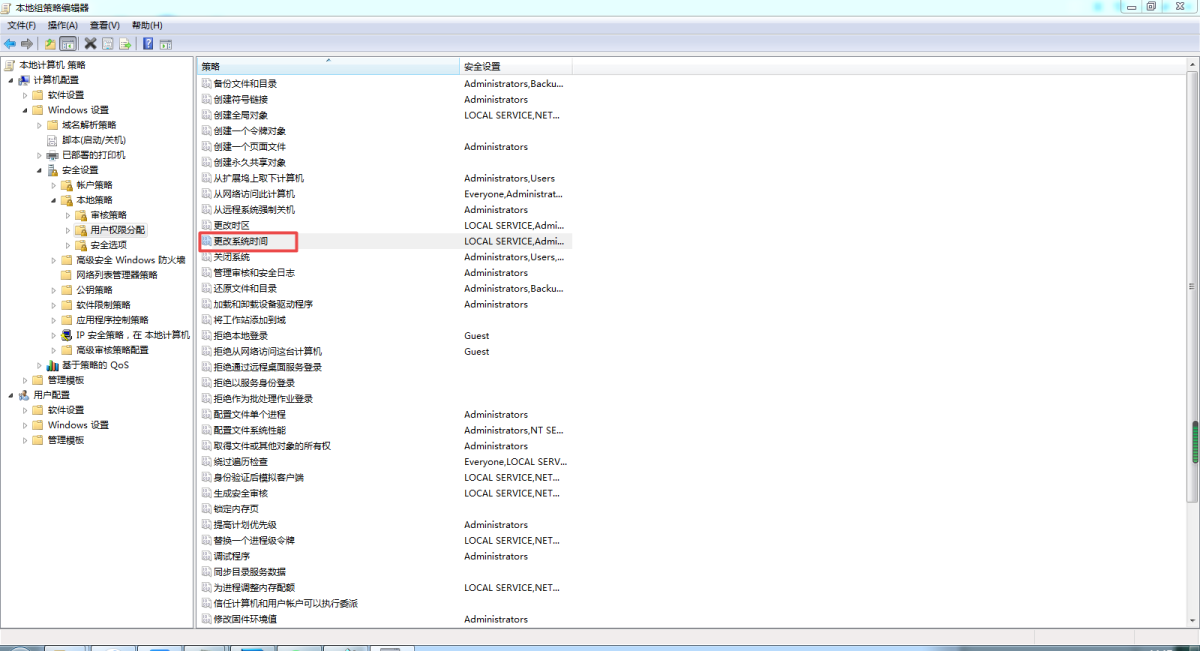Click the Delete X toolbar icon
This screenshot has width=1200, height=651.
(x=90, y=44)
